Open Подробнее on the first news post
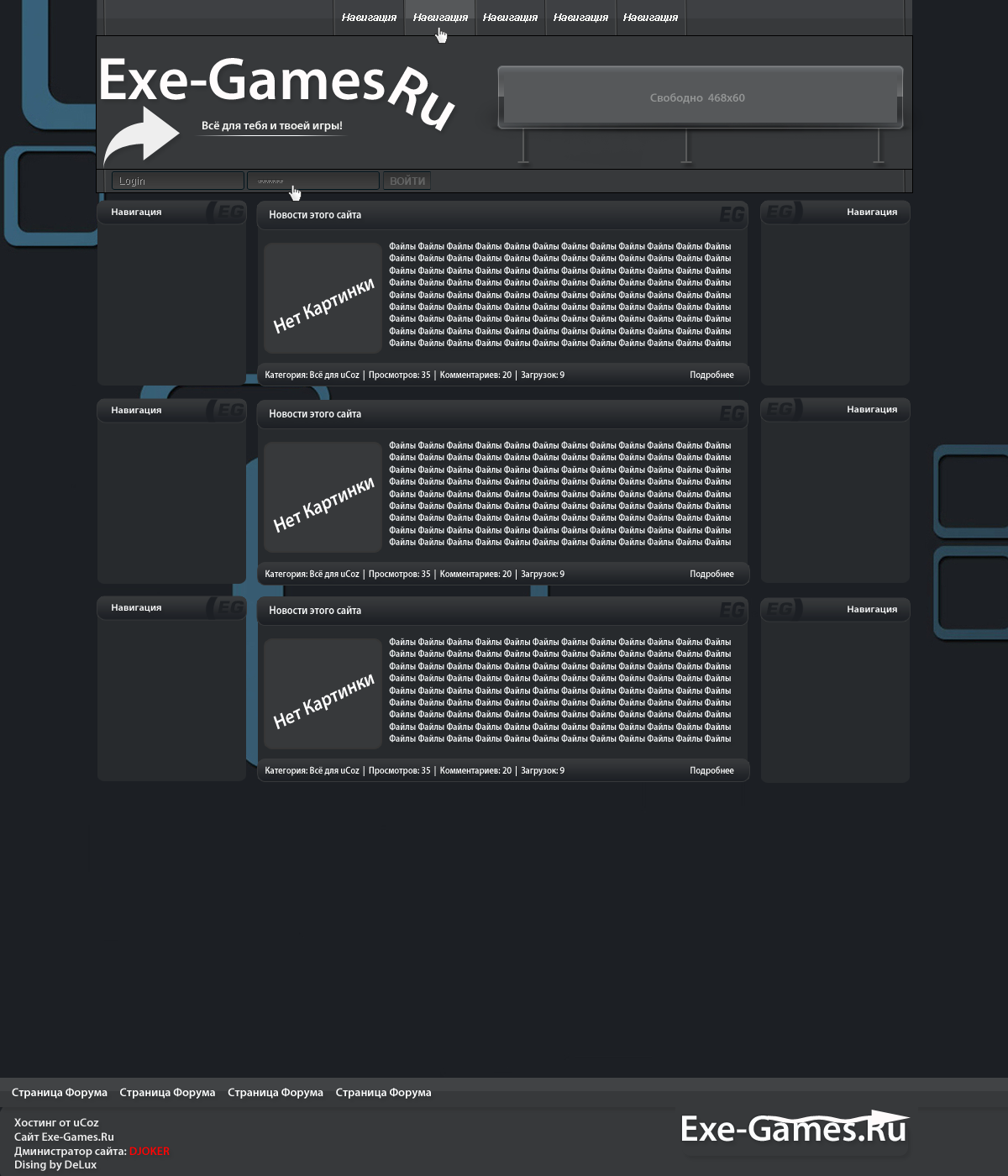This screenshot has height=1176, width=1008. (711, 375)
